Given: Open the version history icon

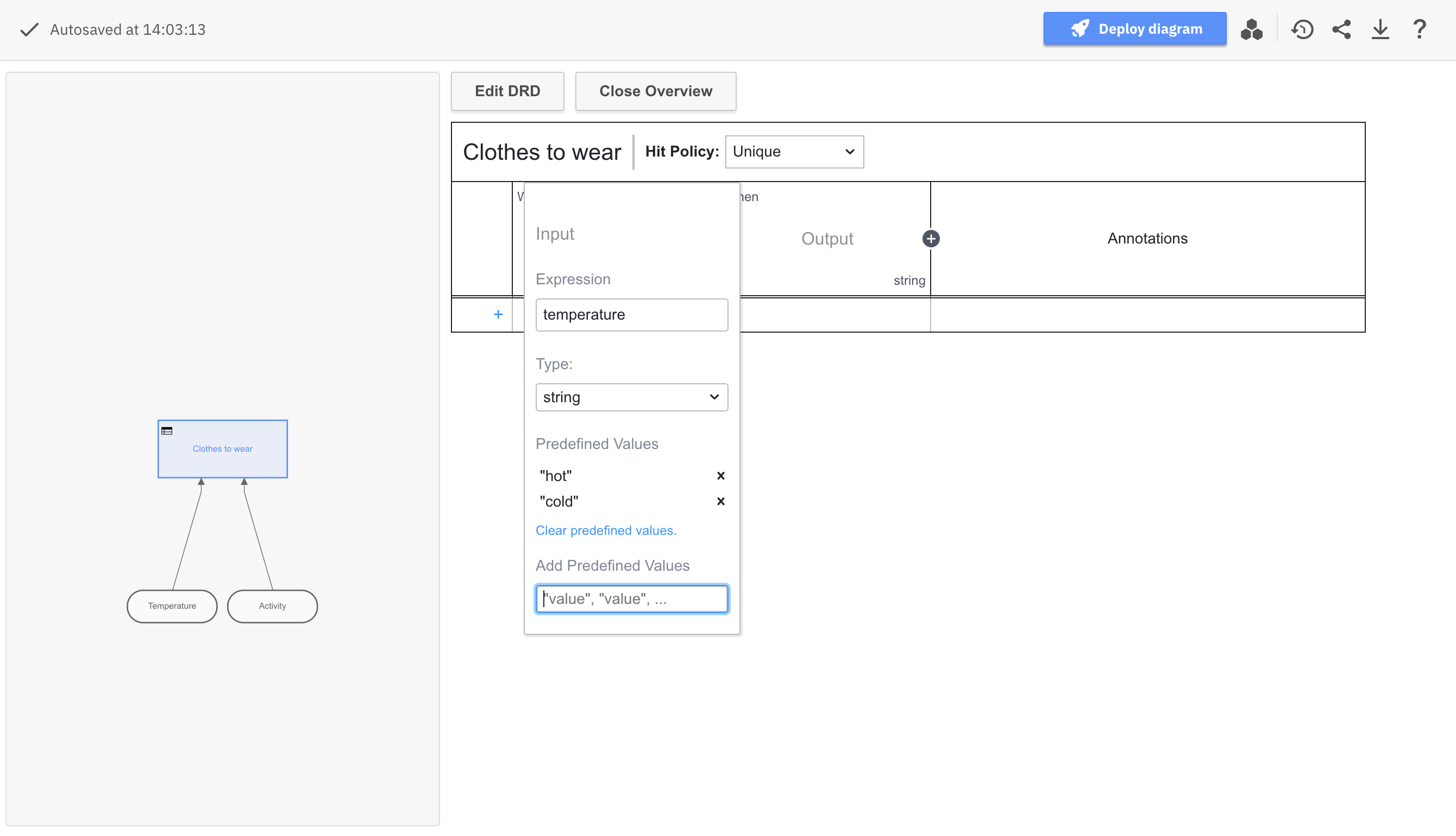Looking at the screenshot, I should [x=1302, y=29].
